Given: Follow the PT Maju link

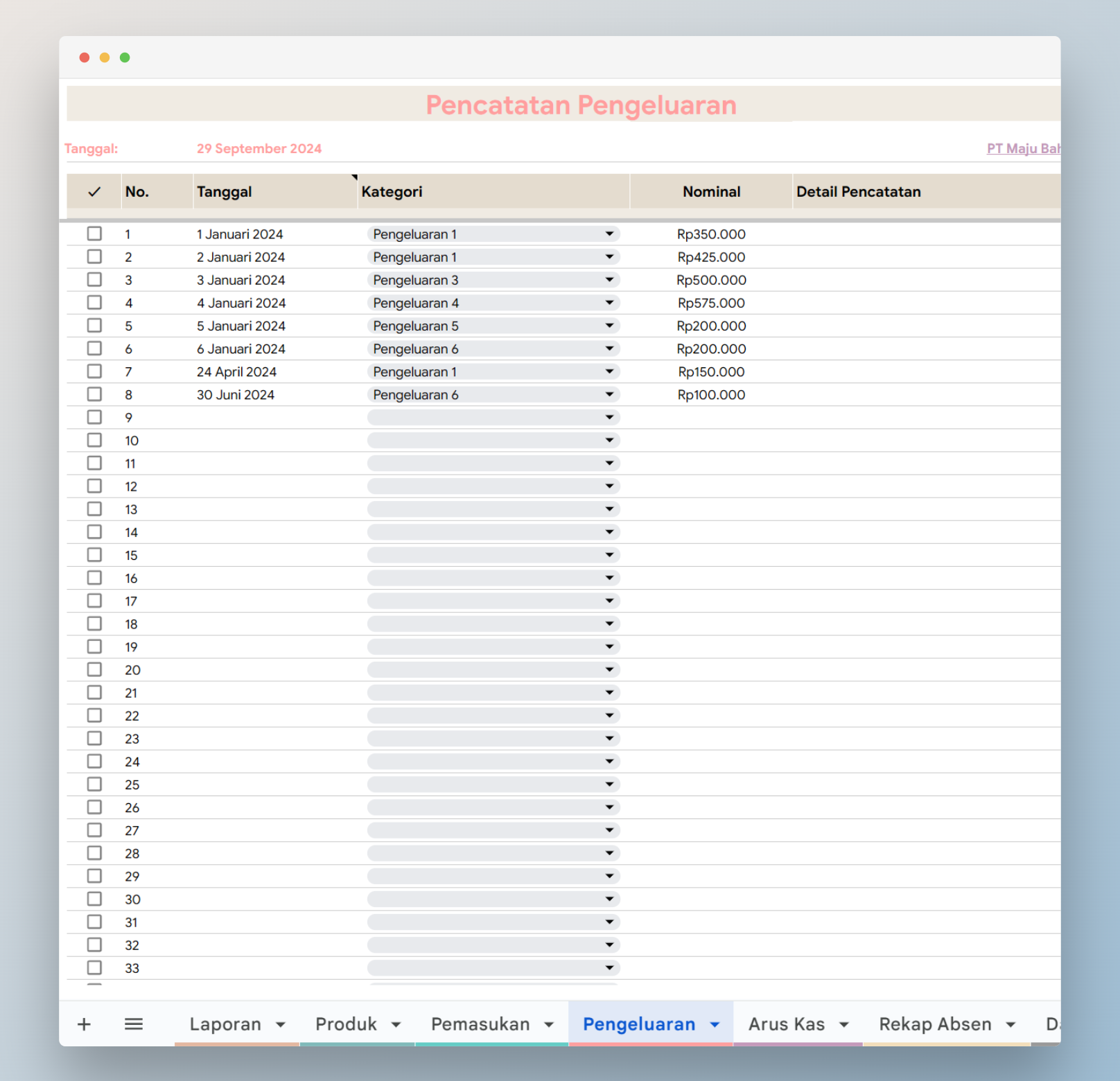Looking at the screenshot, I should (x=1023, y=148).
